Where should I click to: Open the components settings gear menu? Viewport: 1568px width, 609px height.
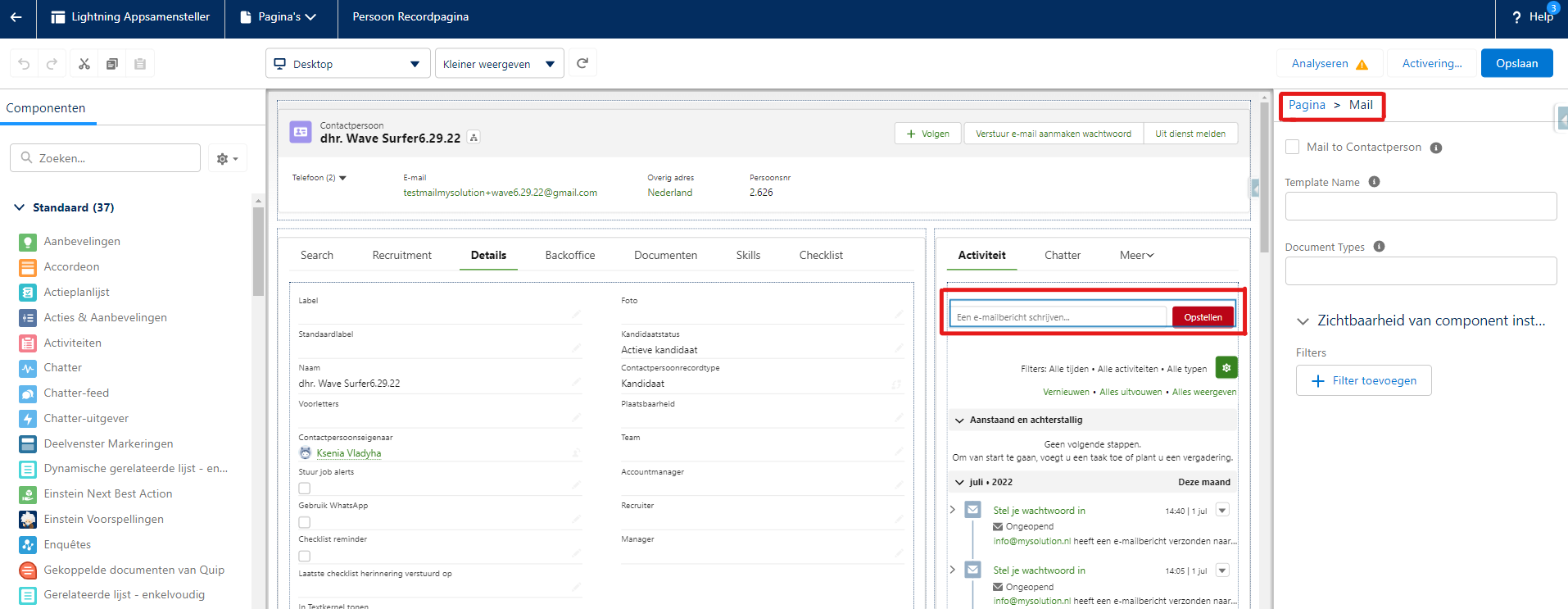227,158
